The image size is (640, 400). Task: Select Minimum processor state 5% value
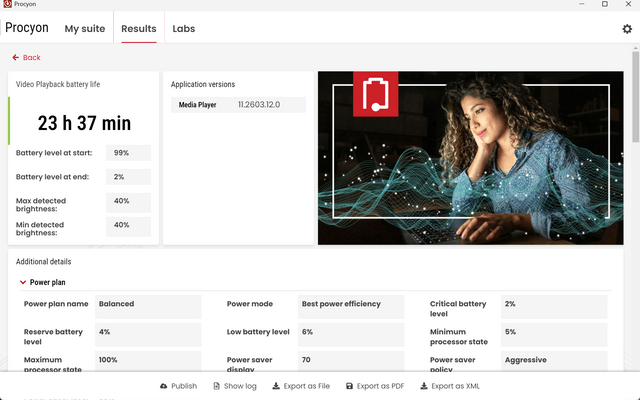[554, 335]
